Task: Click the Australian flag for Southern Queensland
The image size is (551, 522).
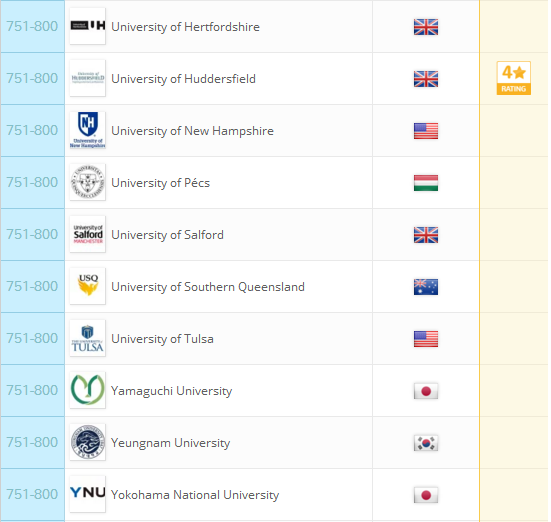Action: tap(426, 287)
